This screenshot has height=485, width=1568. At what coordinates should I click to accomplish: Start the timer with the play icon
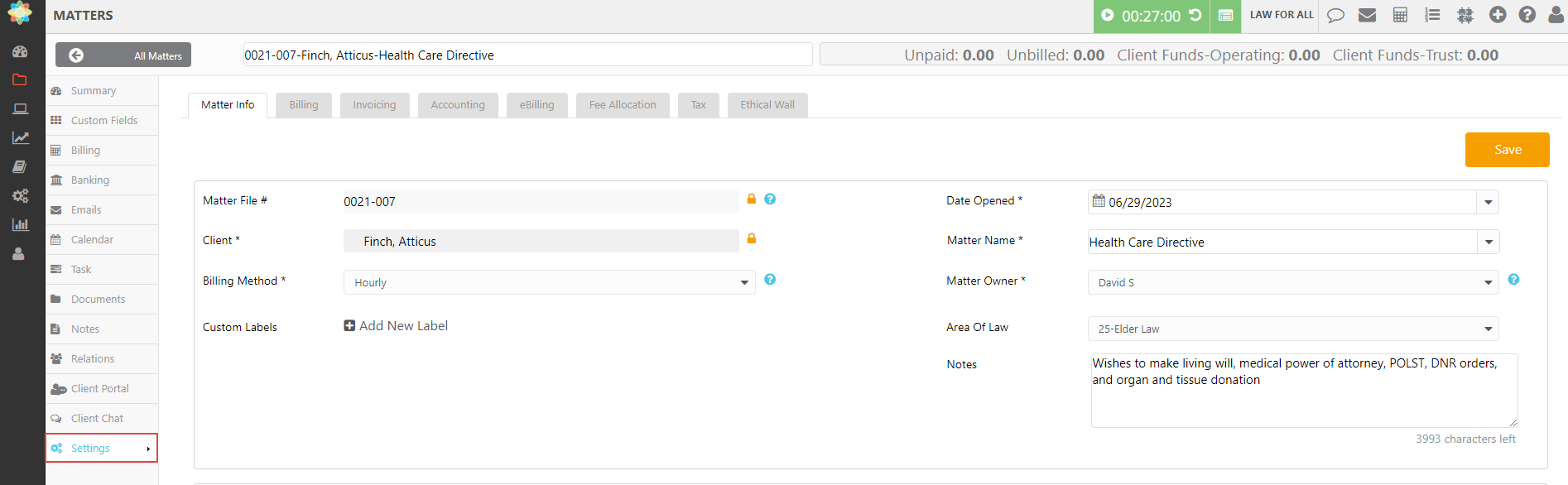coord(1108,16)
